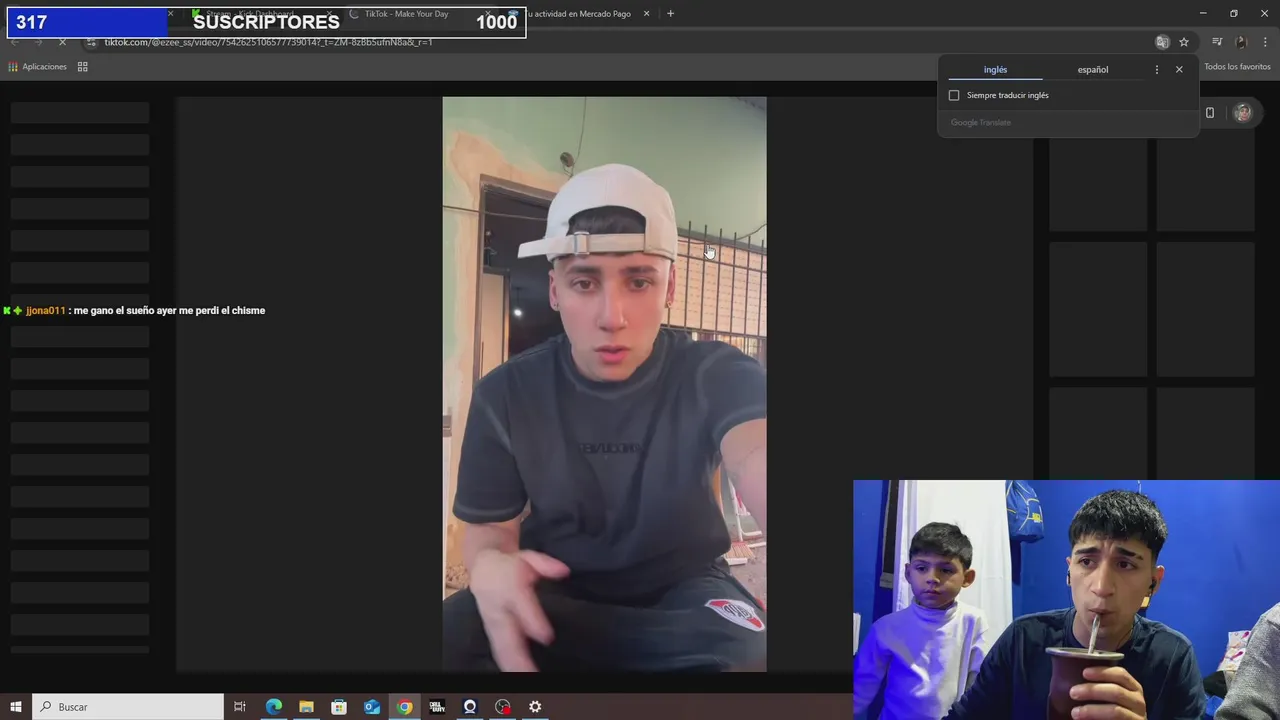Open a new browser tab
Viewport: 1280px width, 720px height.
click(x=670, y=14)
